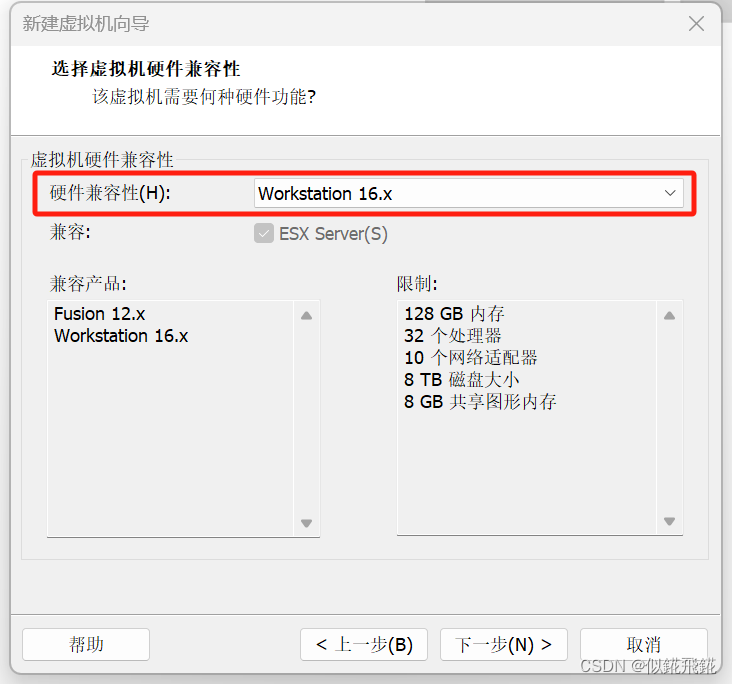Cancel the wizard with the 取消 button

(x=644, y=644)
